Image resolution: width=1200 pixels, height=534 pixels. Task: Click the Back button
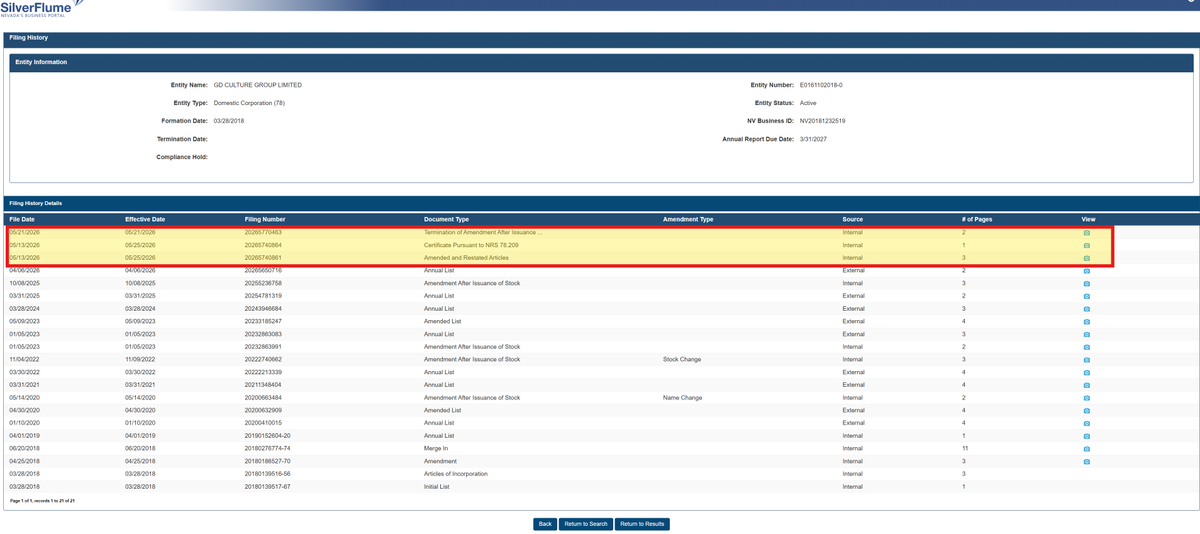pyautogui.click(x=545, y=524)
